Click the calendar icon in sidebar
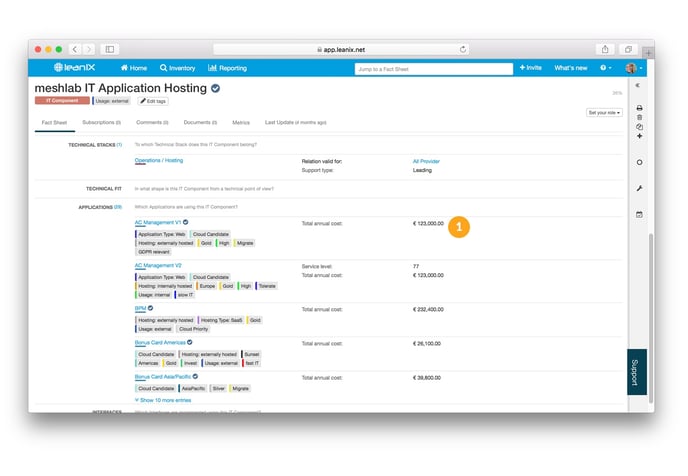Viewport: 688px width, 476px height. [639, 215]
